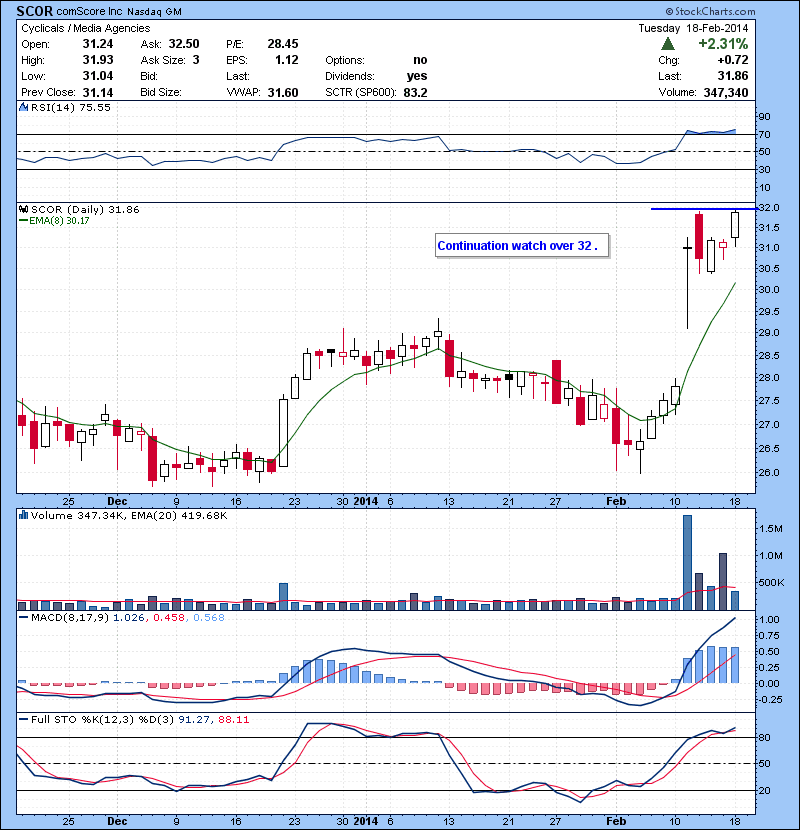Click the green up-arrow change indicator
This screenshot has width=800, height=830.
tap(668, 44)
